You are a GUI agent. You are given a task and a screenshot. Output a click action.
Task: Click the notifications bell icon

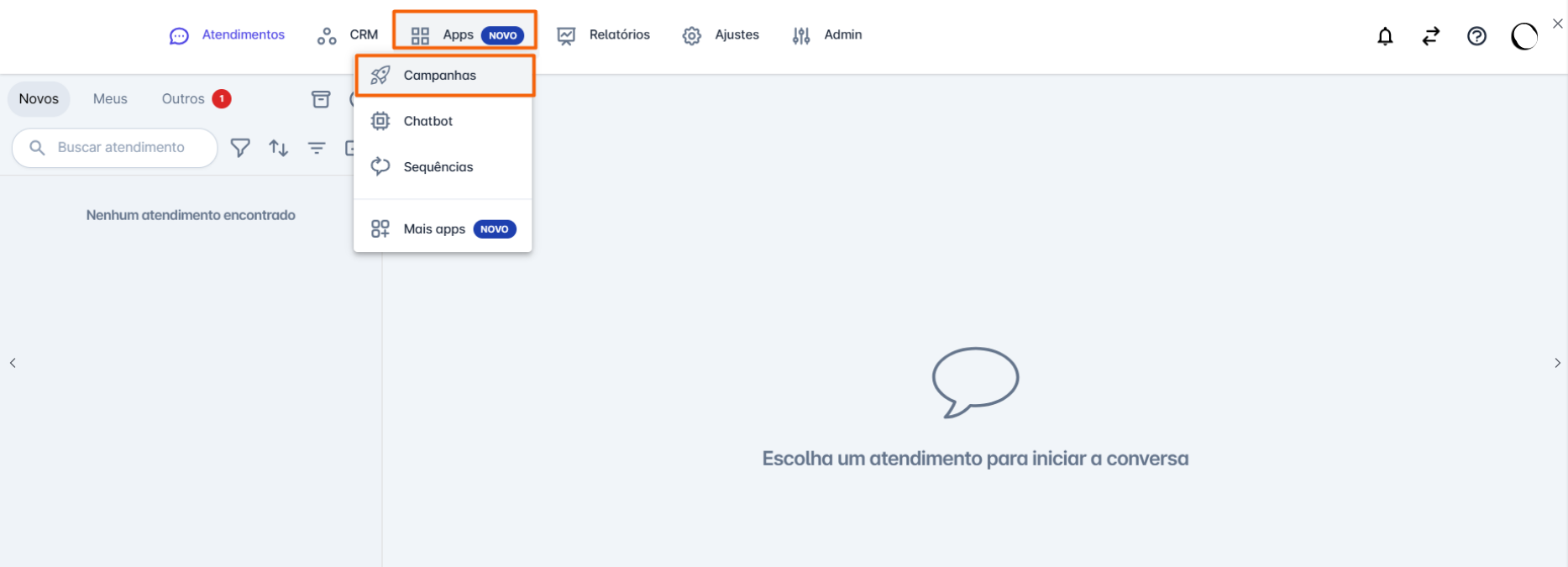coord(1385,36)
